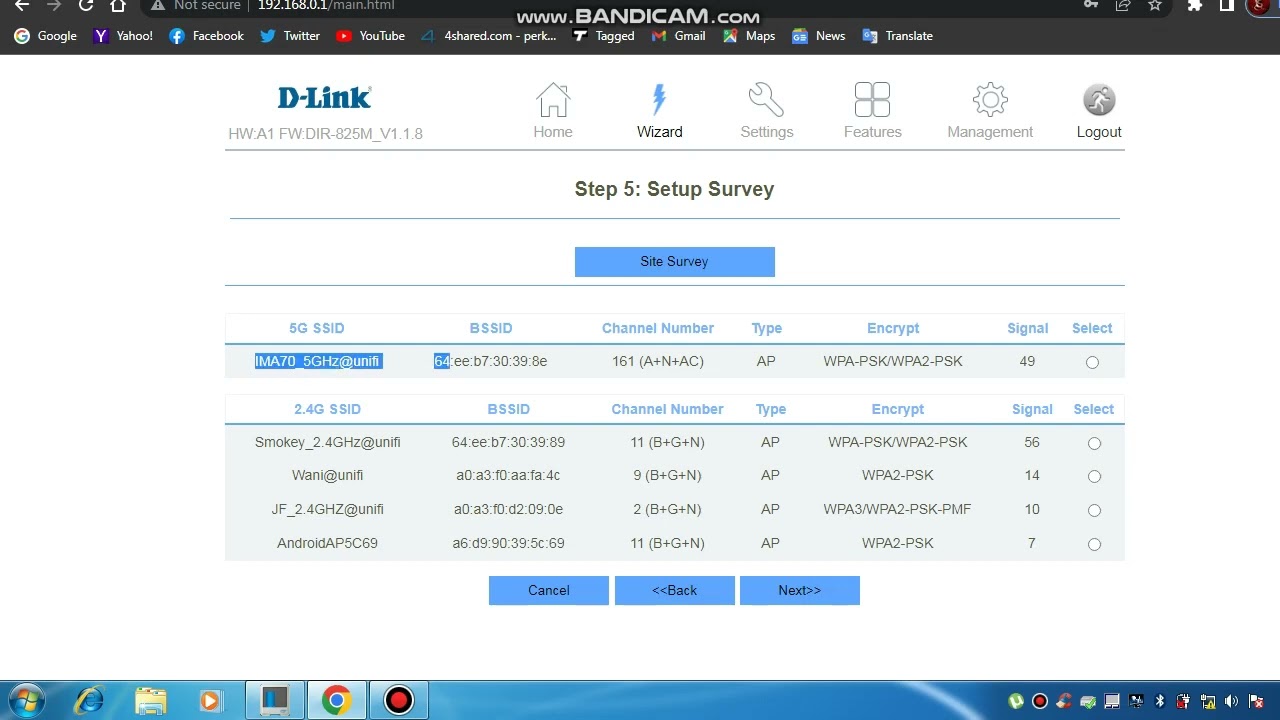Open the YouTube bookmark

point(370,36)
